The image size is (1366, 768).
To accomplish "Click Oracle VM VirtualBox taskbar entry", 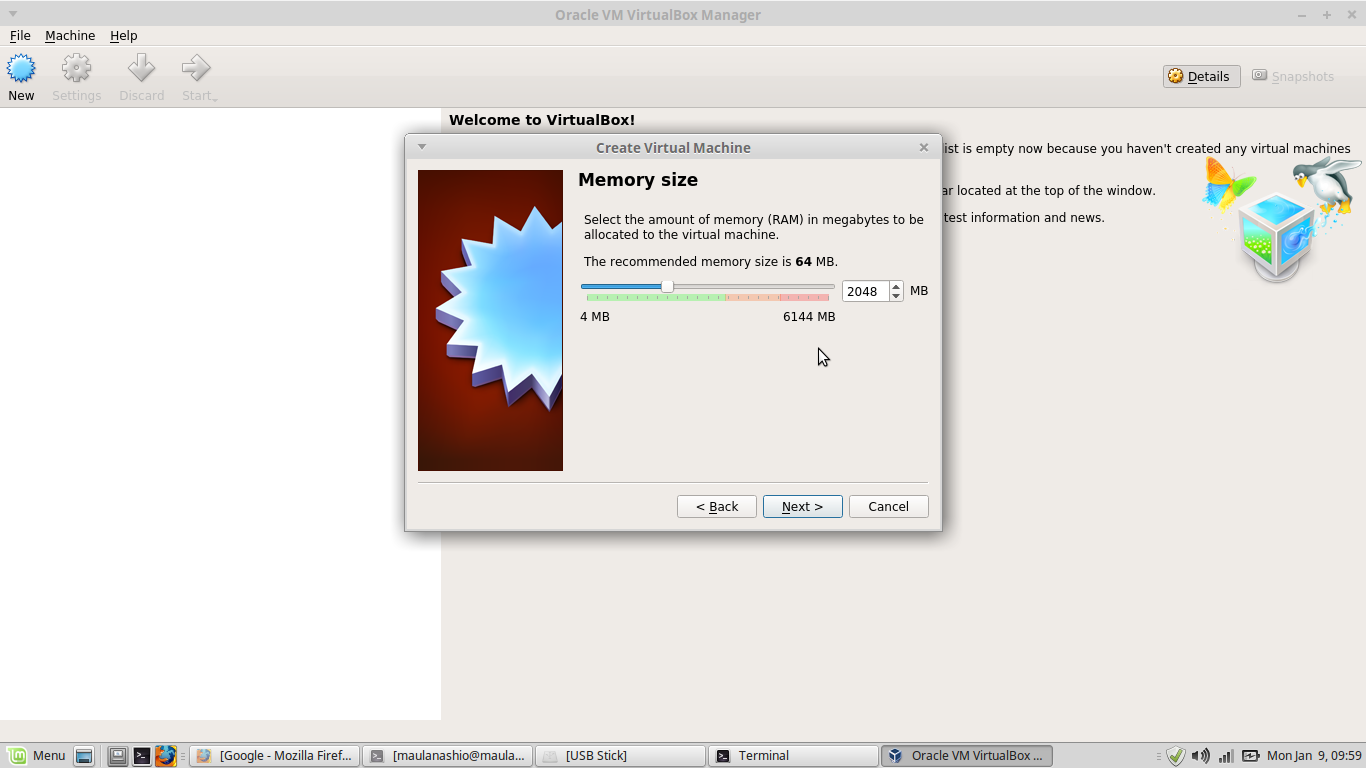I will pos(966,756).
